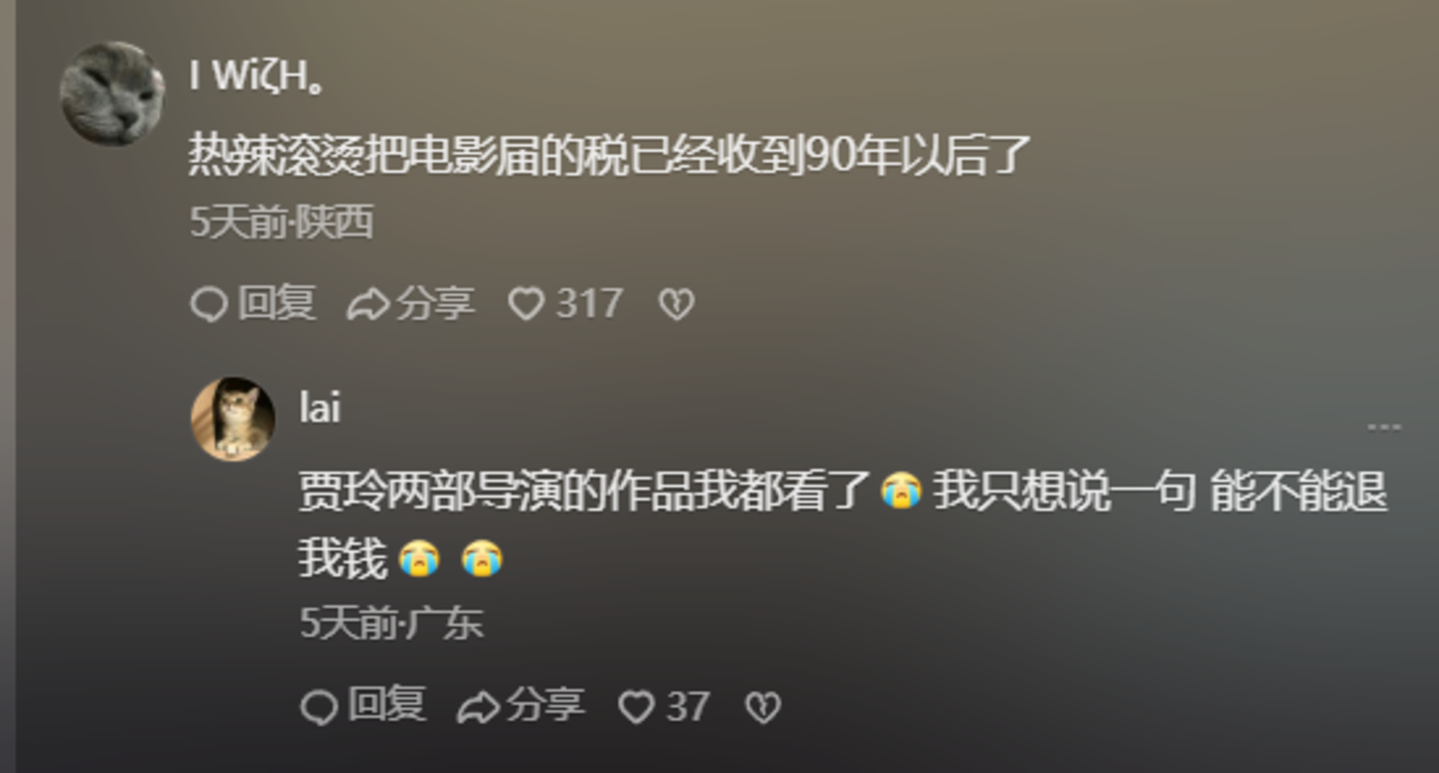Click 回复 text under lai's reply
1439x773 pixels.
point(387,705)
